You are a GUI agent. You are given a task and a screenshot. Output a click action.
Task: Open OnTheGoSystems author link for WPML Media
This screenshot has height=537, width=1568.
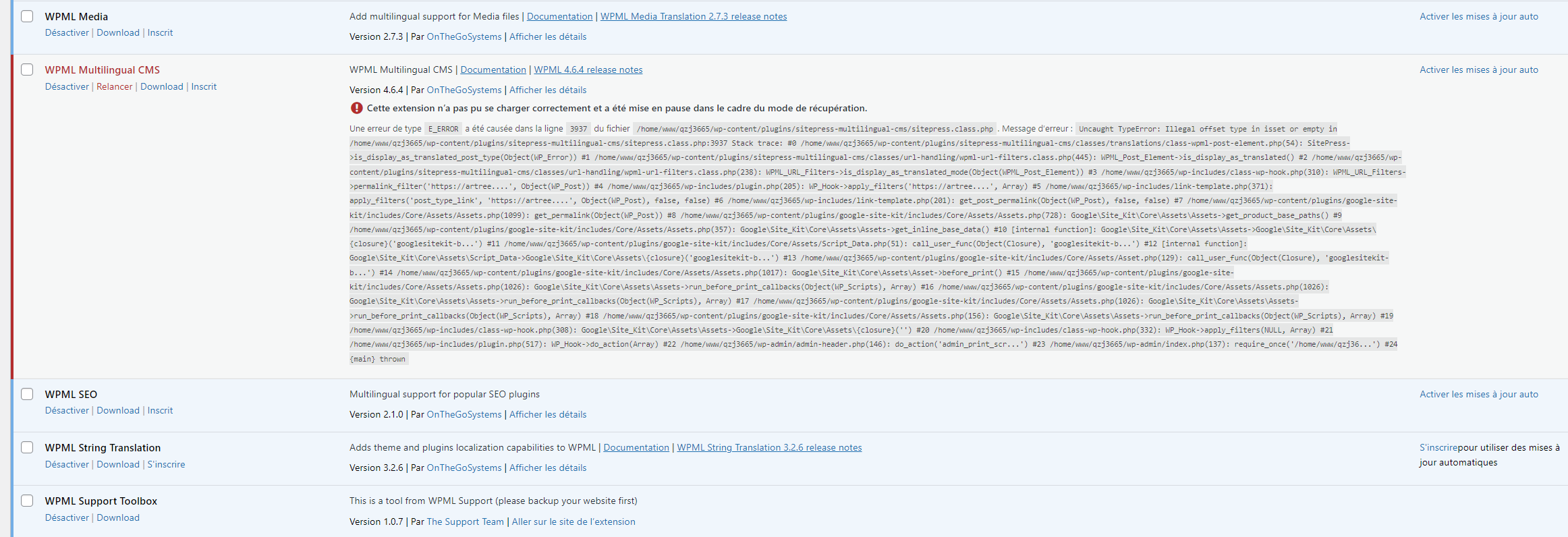464,36
